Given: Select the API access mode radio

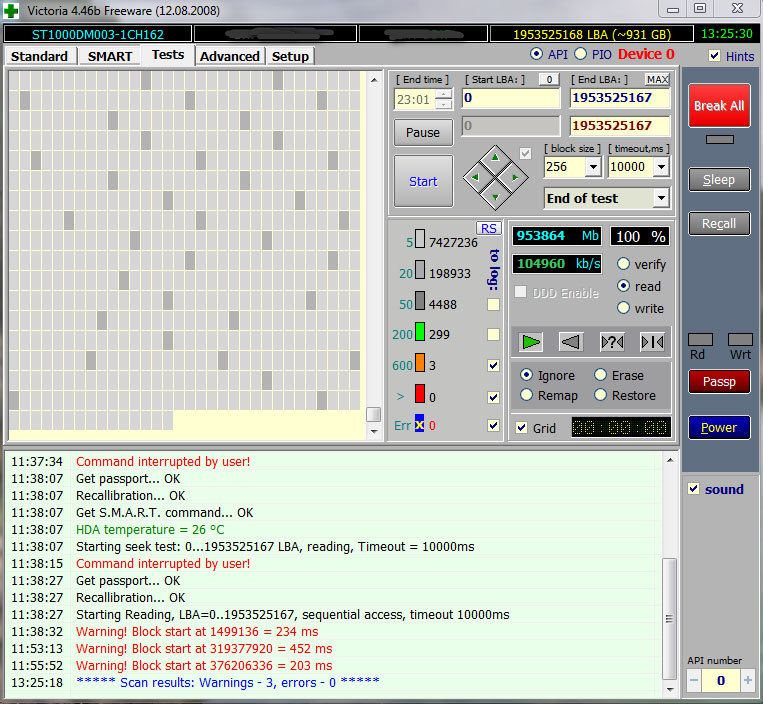Looking at the screenshot, I should [x=536, y=54].
